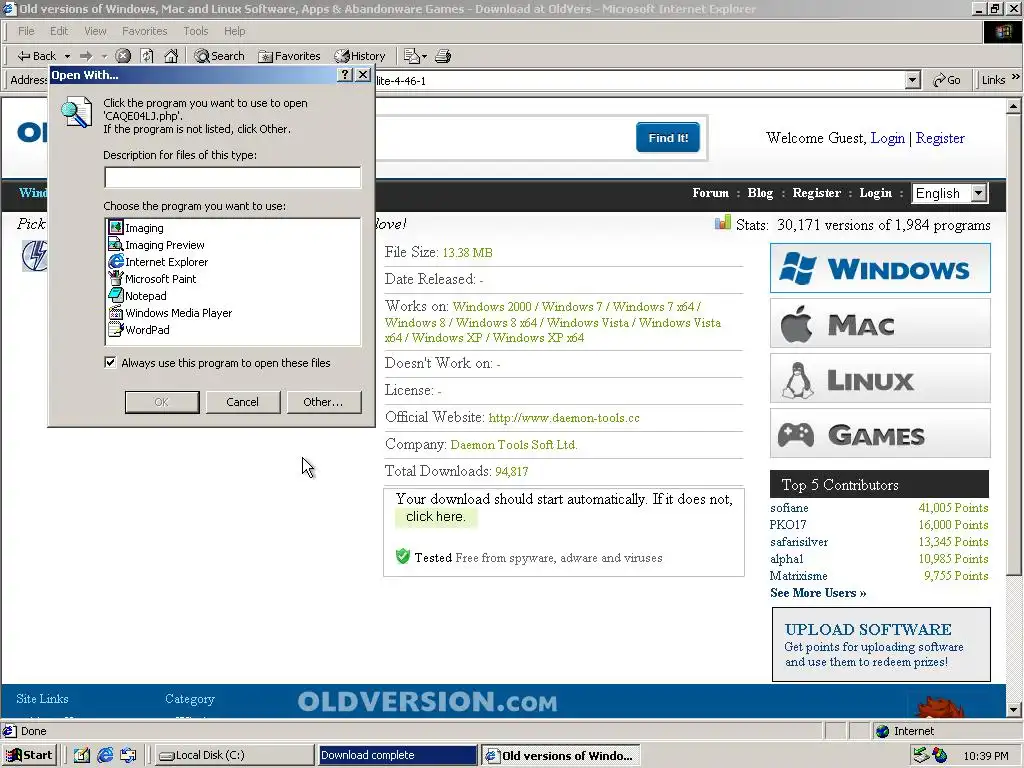Expand the Links toolbar chevron
Image resolution: width=1024 pixels, height=768 pixels.
pos(1016,78)
